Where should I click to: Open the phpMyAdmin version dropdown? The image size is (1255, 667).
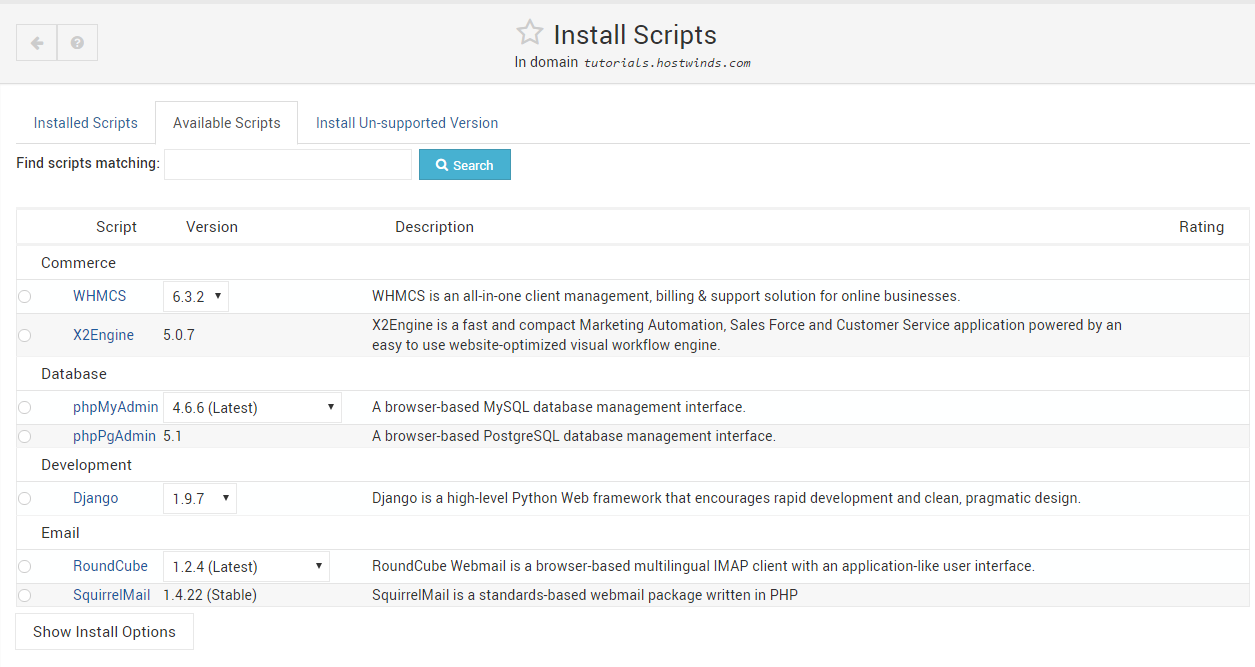pos(252,407)
